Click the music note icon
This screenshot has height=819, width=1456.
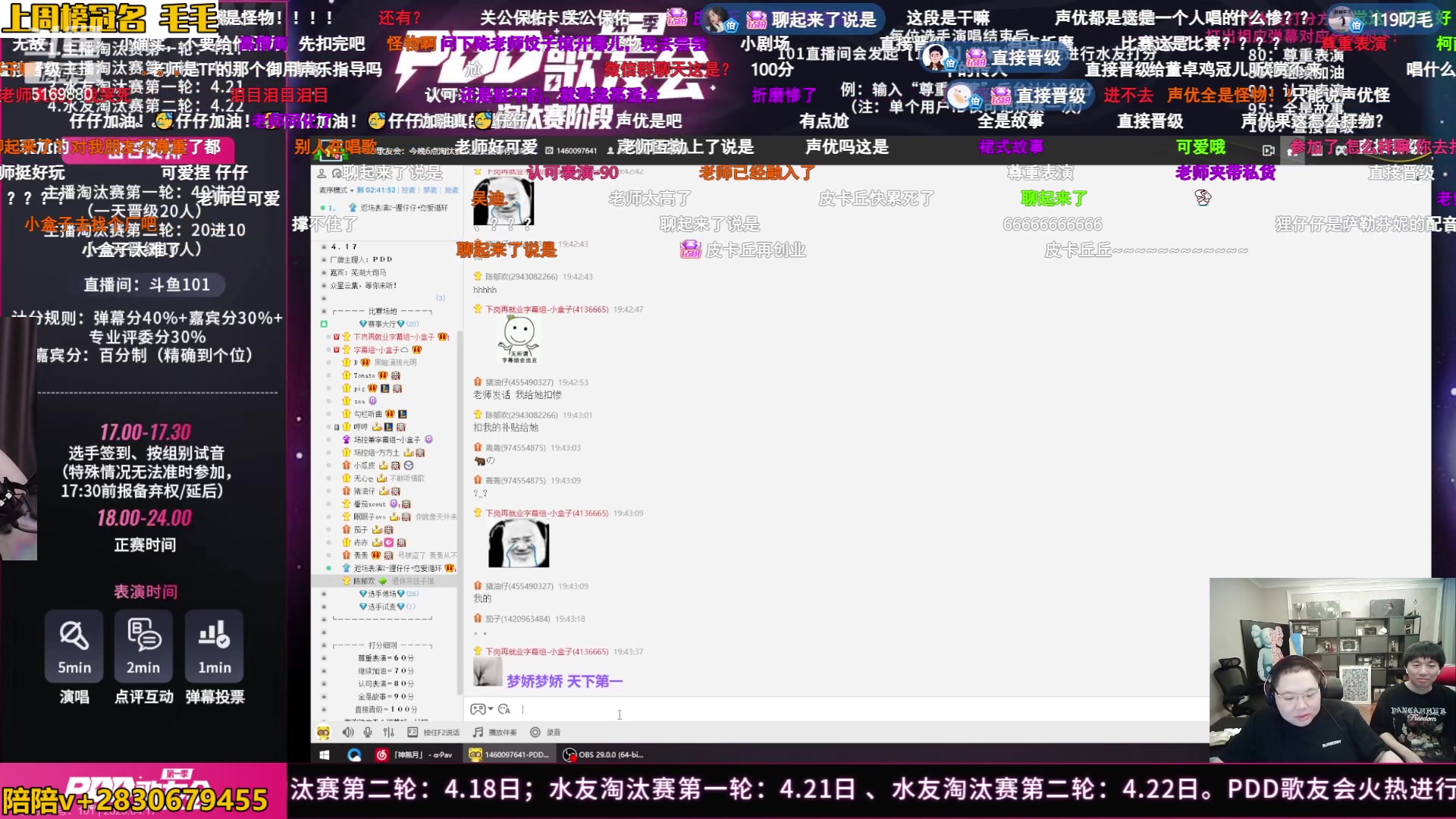tap(478, 732)
